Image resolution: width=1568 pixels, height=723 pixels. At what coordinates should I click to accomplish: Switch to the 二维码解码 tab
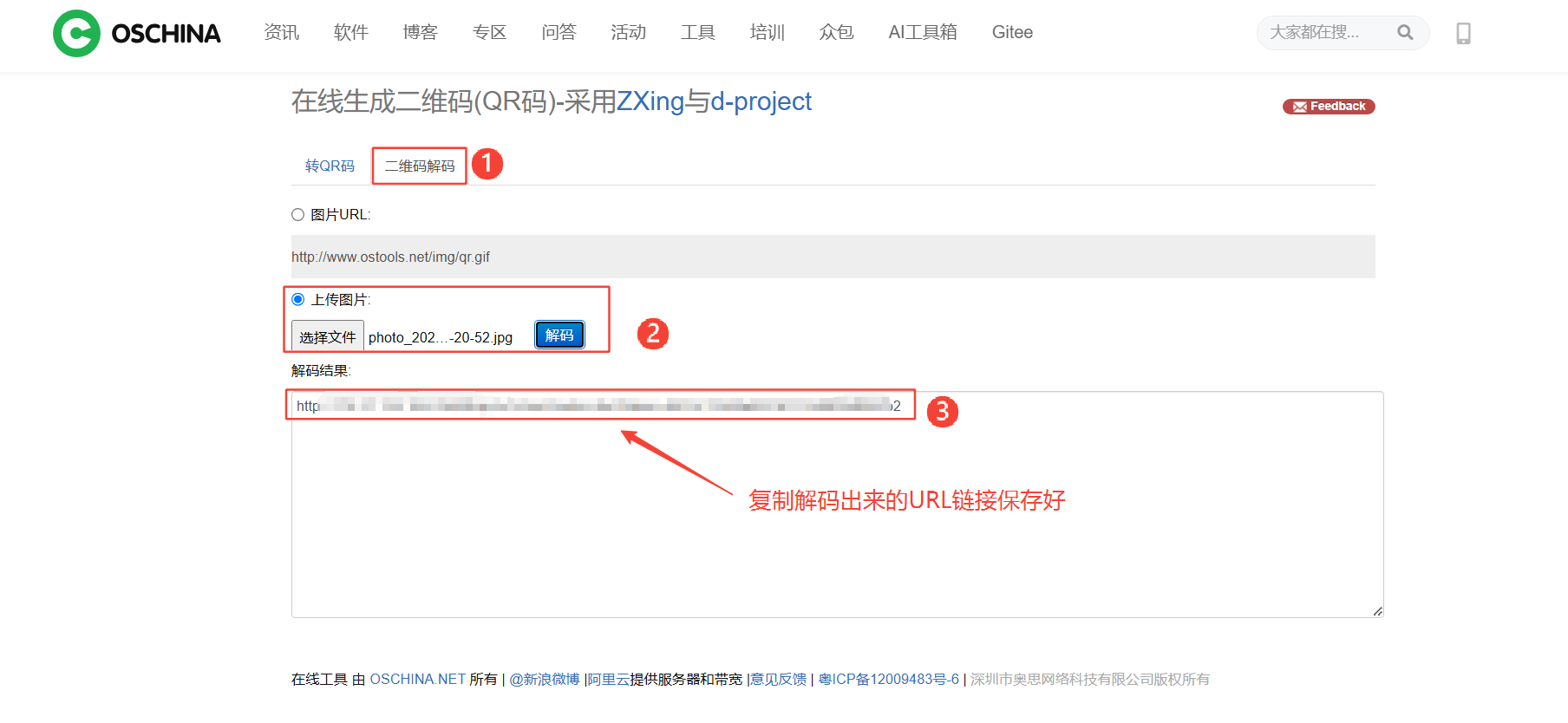pos(420,166)
